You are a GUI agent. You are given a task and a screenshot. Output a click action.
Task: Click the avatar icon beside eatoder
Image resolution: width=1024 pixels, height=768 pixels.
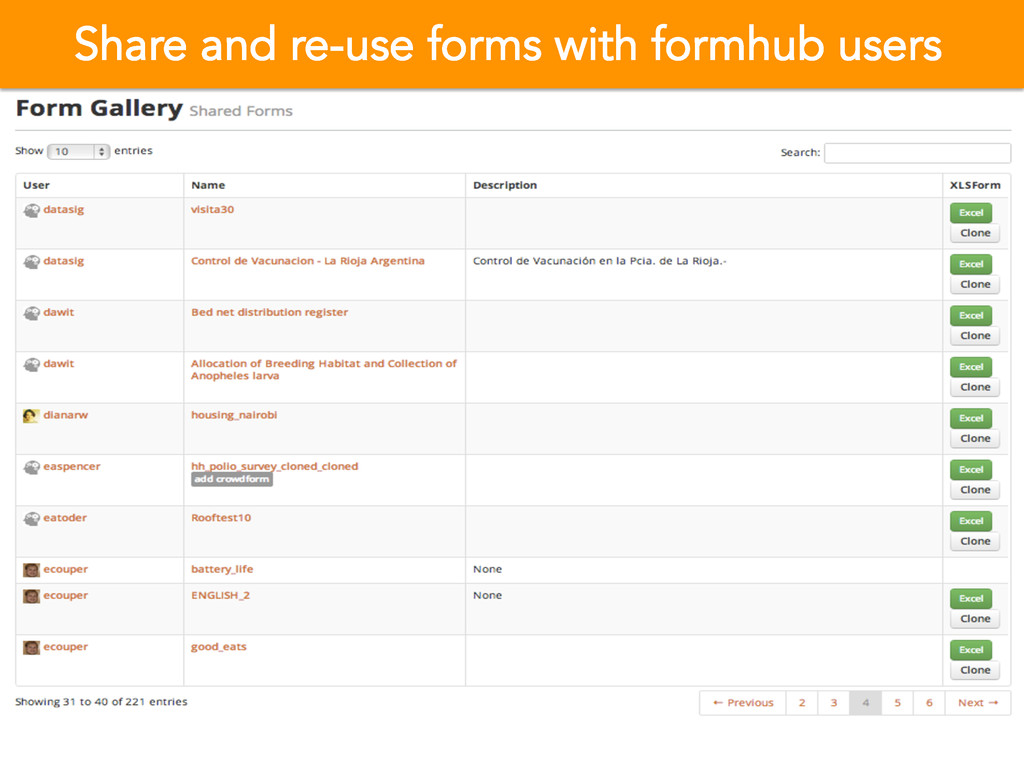[x=31, y=519]
